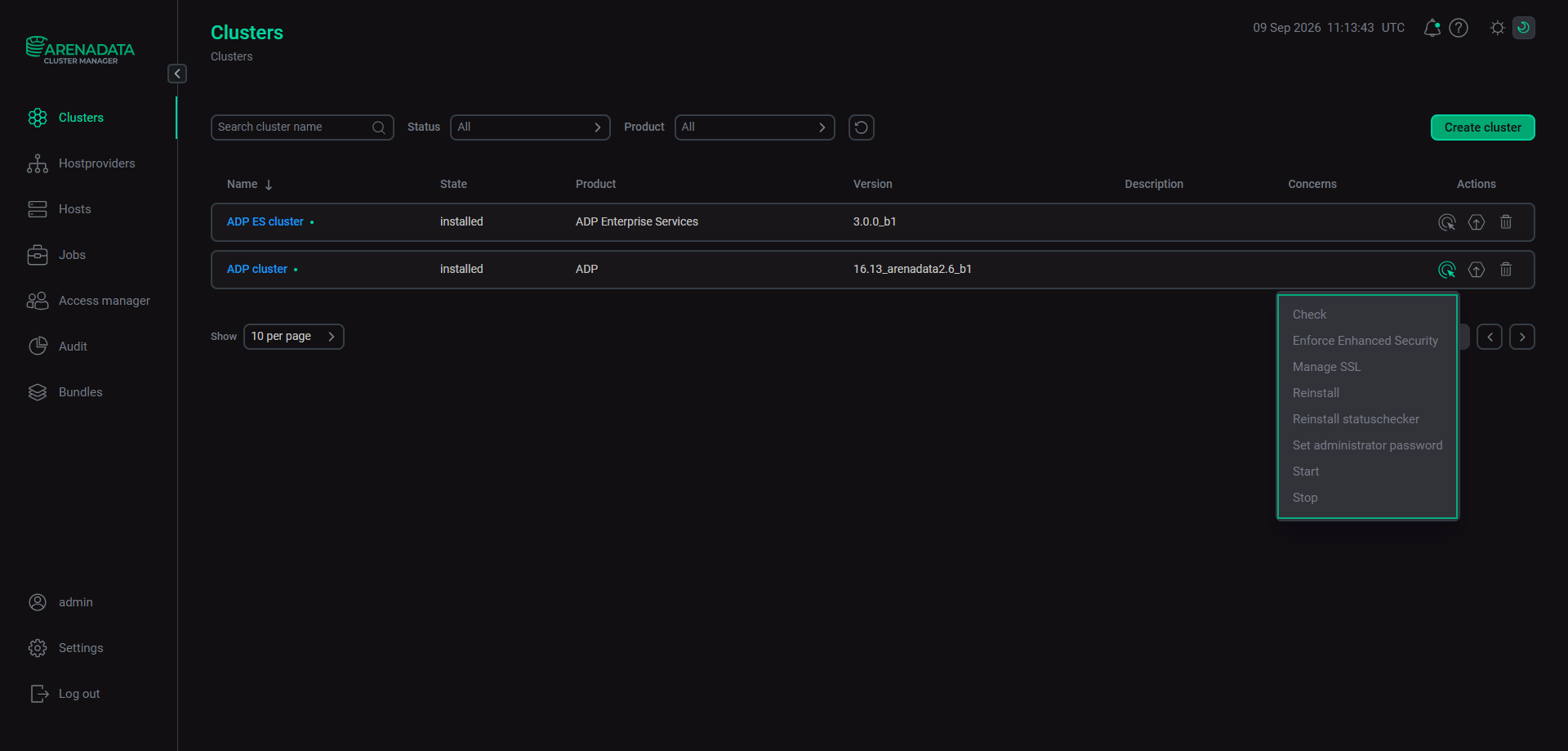
Task: Open Status filter dropdown
Action: click(530, 127)
